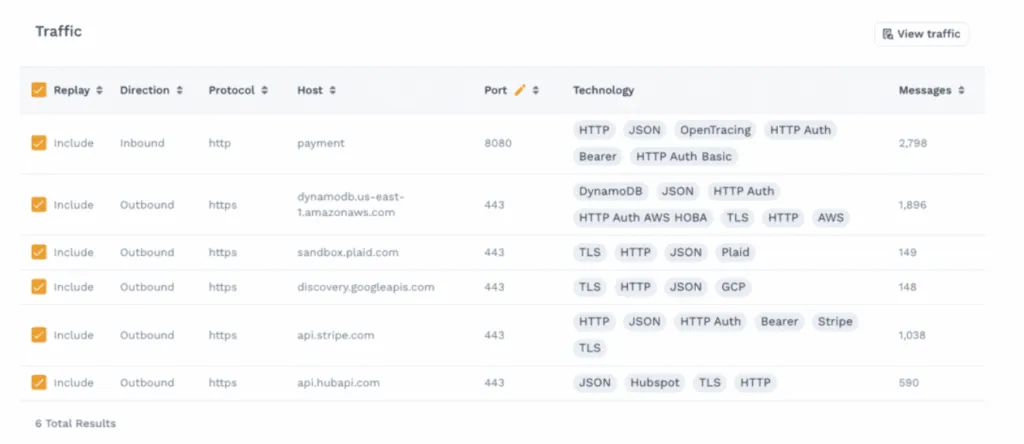Click the Plaid technology tag
The image size is (1024, 444).
pyautogui.click(x=735, y=252)
